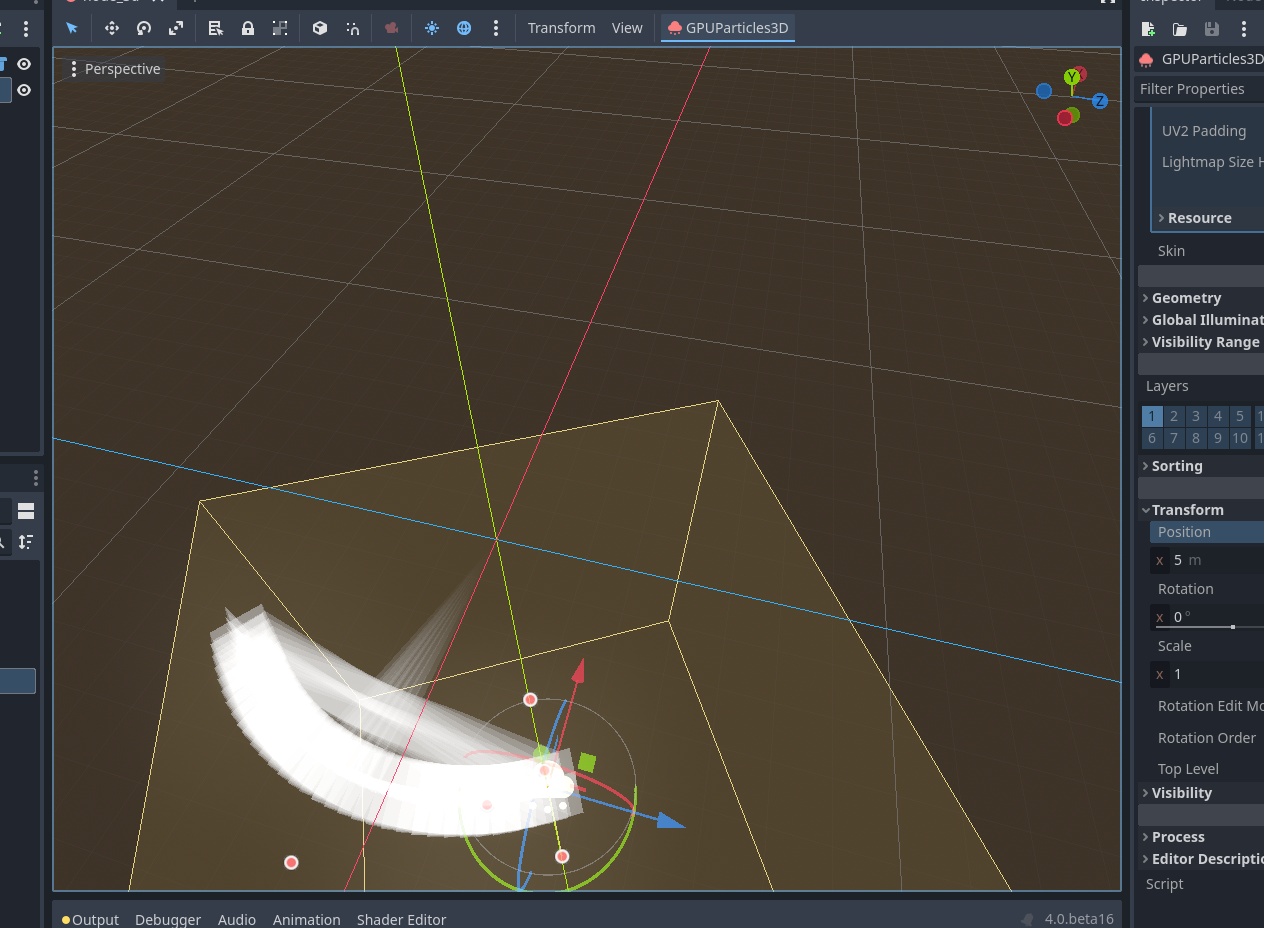Viewport: 1264px width, 928px height.
Task: Select the Rotate mode tool
Action: tap(143, 27)
